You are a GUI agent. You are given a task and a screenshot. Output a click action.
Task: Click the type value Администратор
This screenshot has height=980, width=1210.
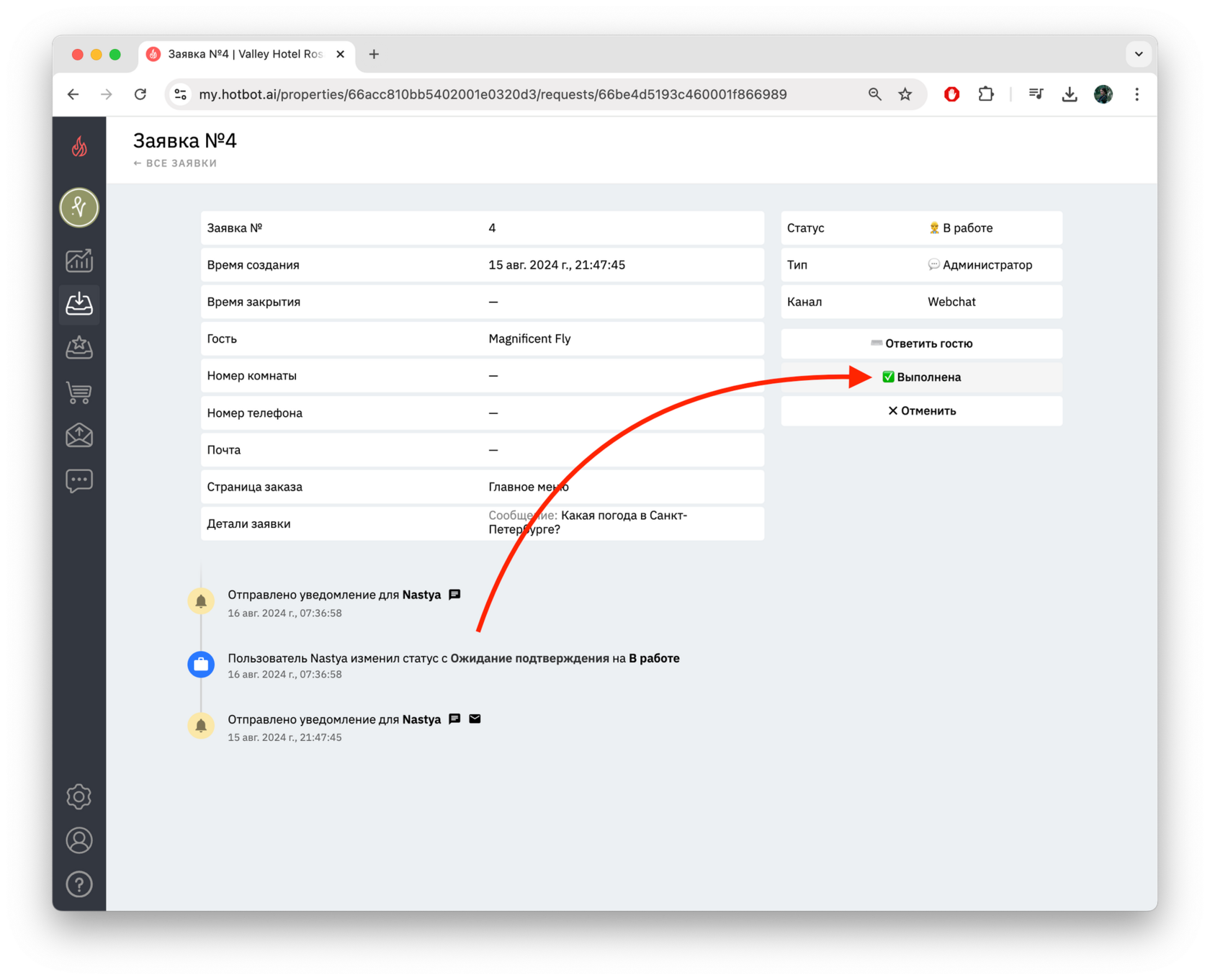[980, 265]
